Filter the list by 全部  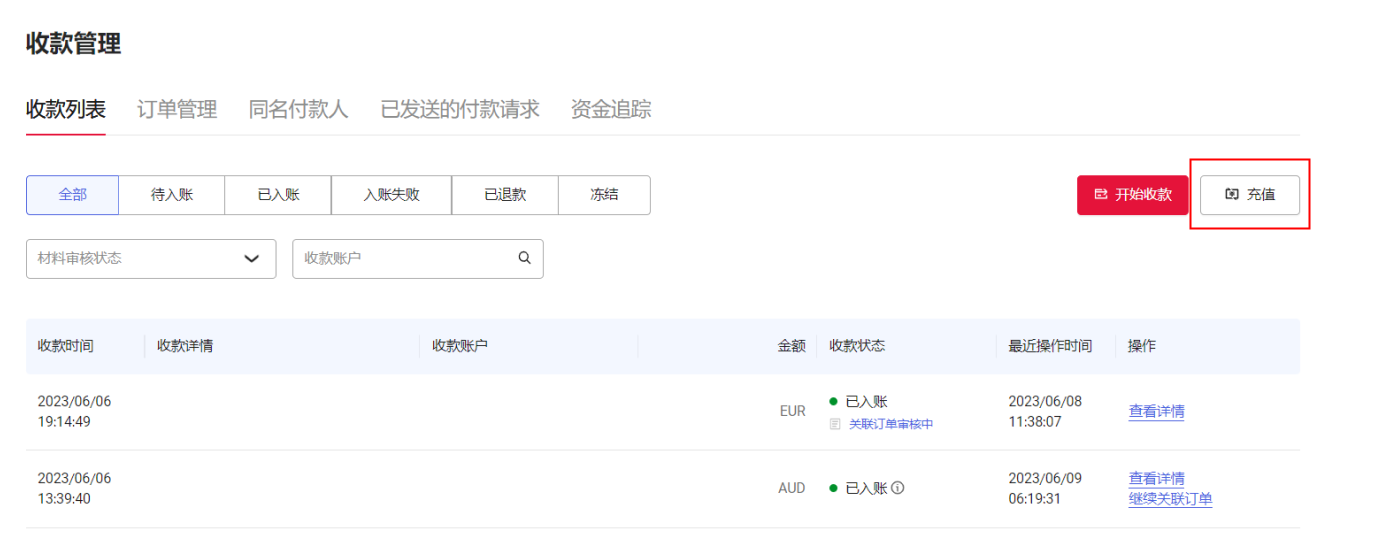tap(72, 195)
